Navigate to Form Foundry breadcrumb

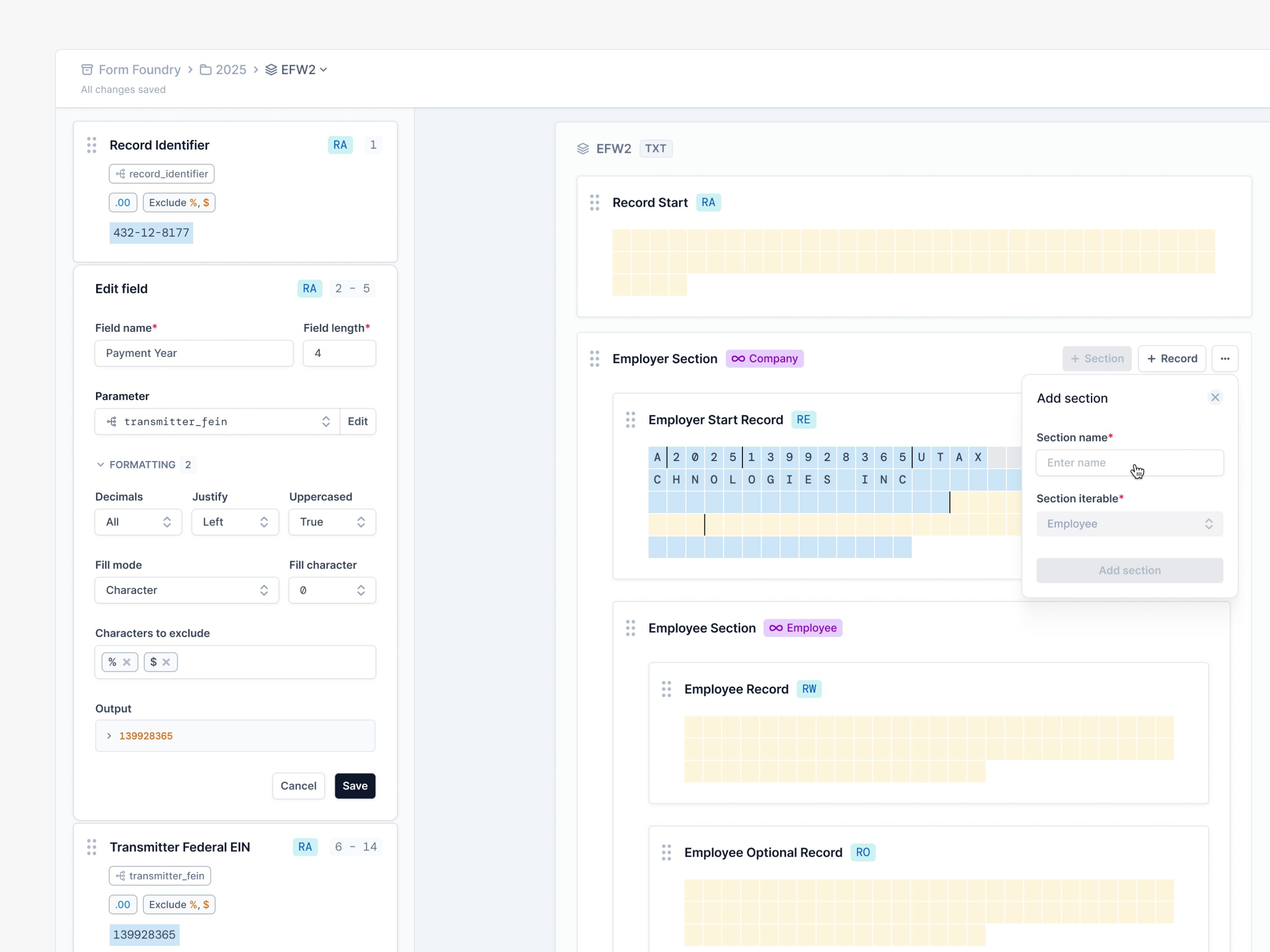(x=139, y=69)
